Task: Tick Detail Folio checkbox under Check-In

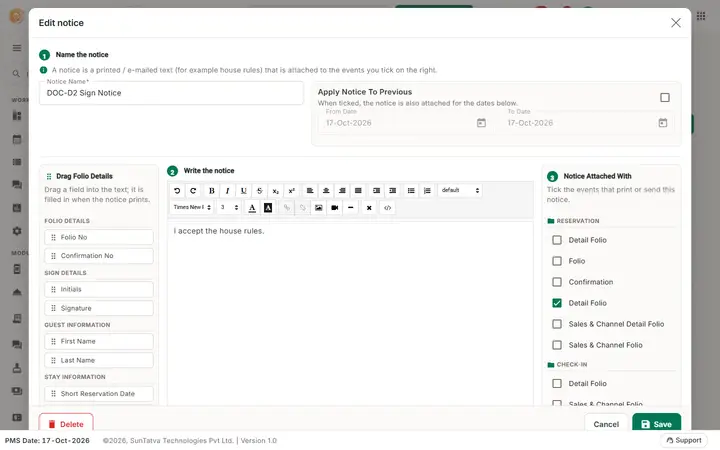Action: click(557, 383)
